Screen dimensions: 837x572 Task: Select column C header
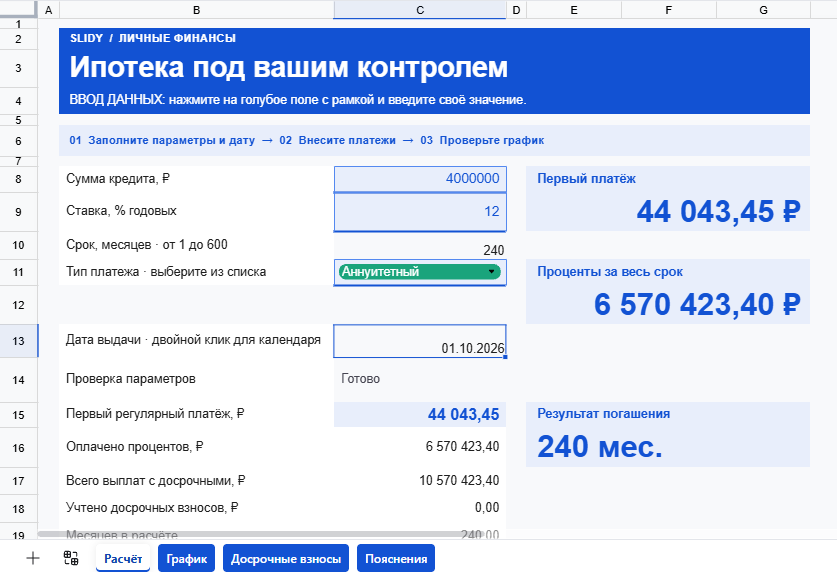(x=420, y=10)
